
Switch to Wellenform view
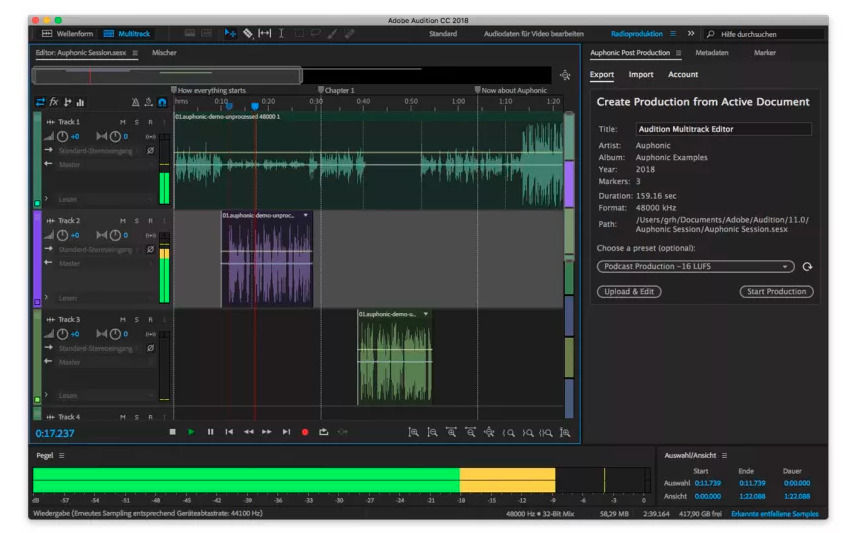pos(67,33)
